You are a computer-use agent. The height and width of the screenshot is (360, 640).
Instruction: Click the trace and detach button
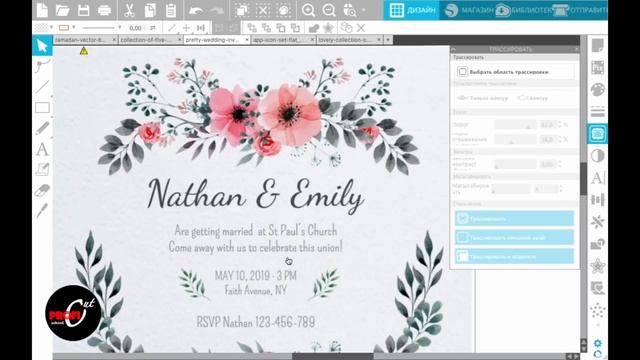514,256
